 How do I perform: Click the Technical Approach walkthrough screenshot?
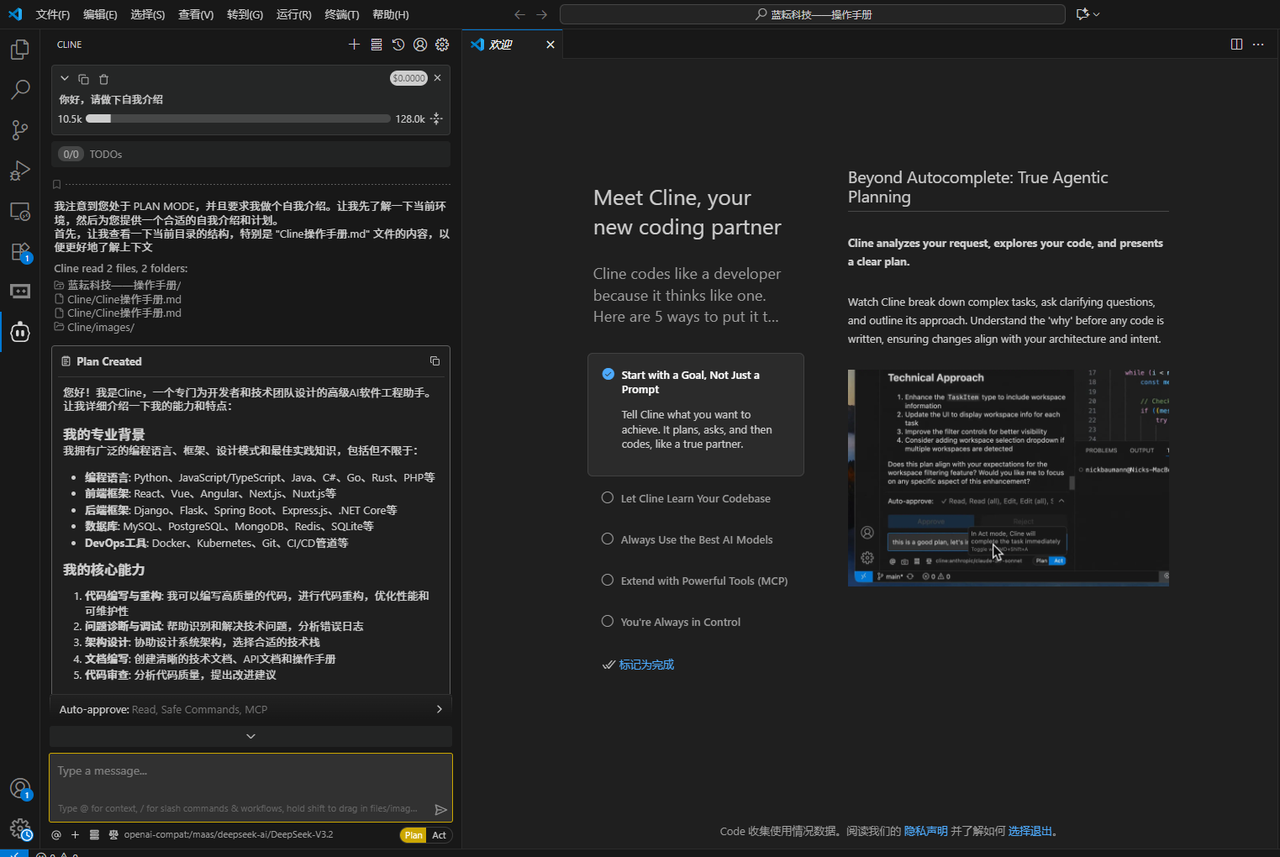pos(1008,477)
